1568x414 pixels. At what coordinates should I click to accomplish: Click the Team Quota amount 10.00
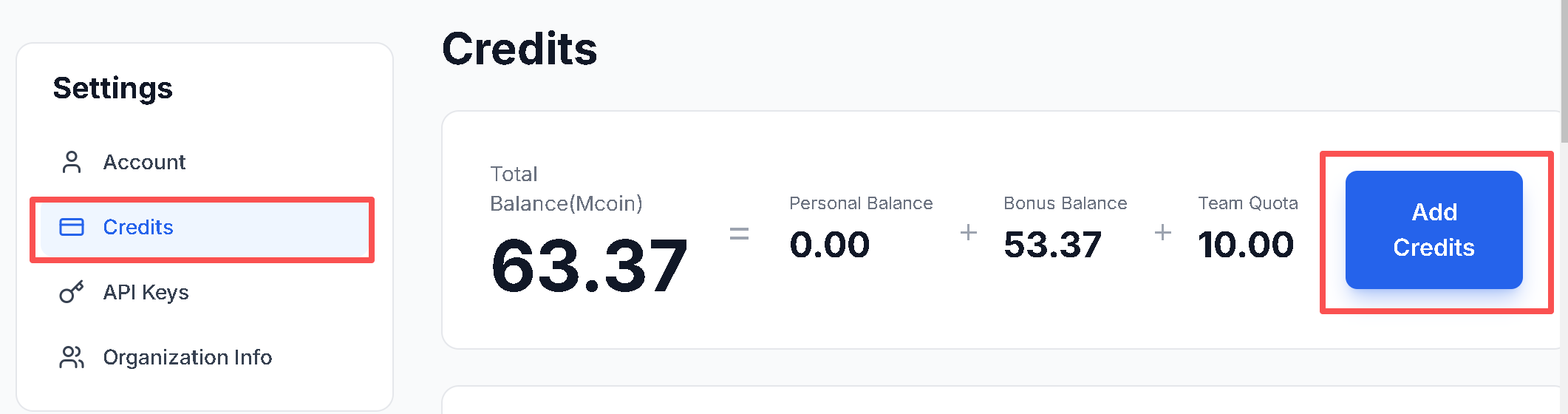1246,245
